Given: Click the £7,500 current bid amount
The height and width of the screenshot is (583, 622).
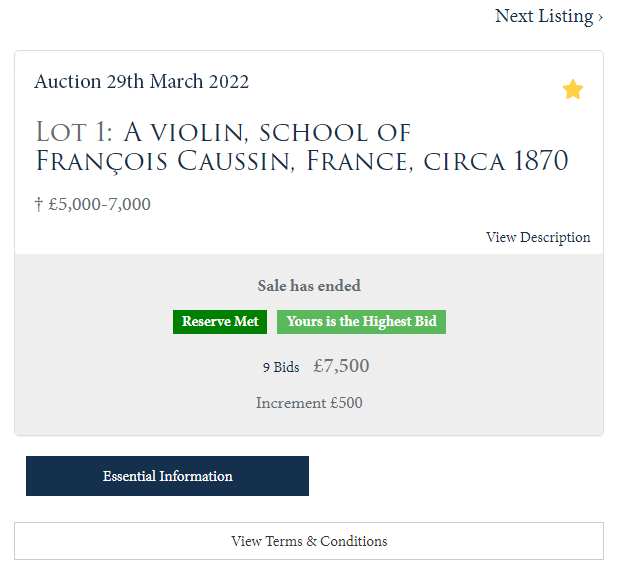Looking at the screenshot, I should (x=341, y=367).
